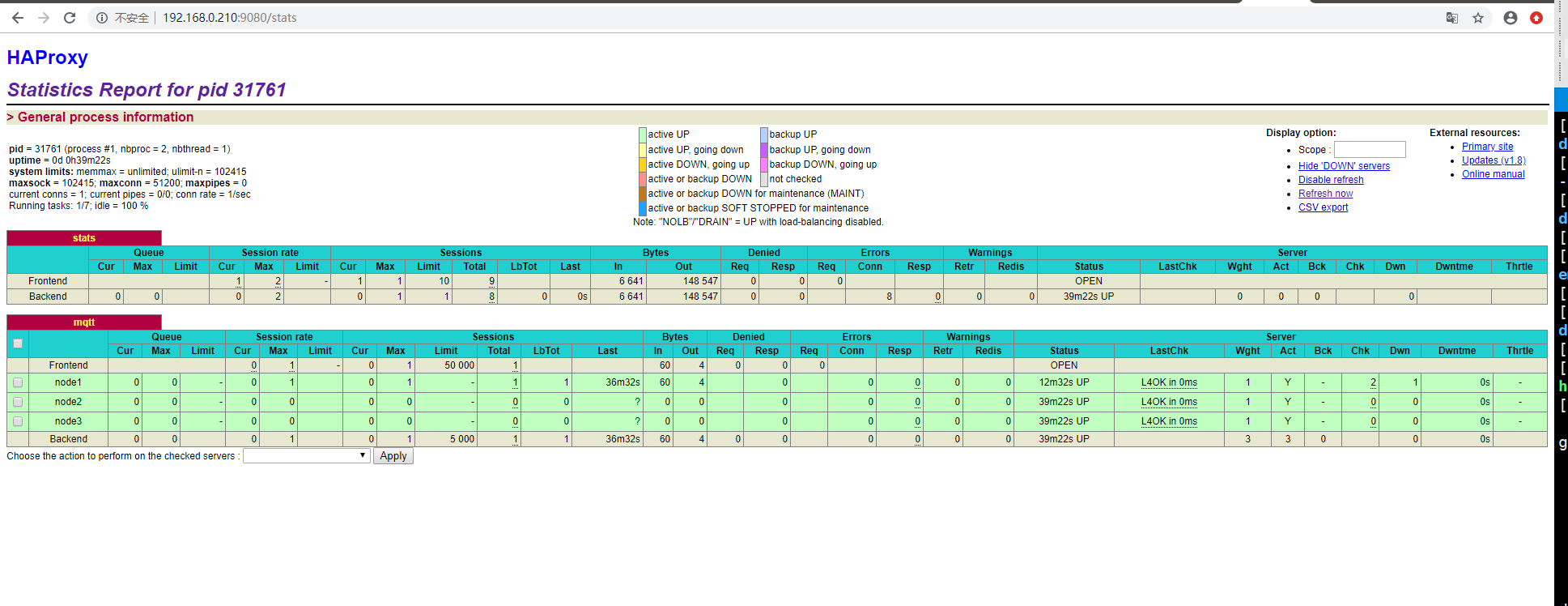Viewport: 1568px width, 606px height.
Task: Click Refresh now link
Action: [x=1325, y=194]
